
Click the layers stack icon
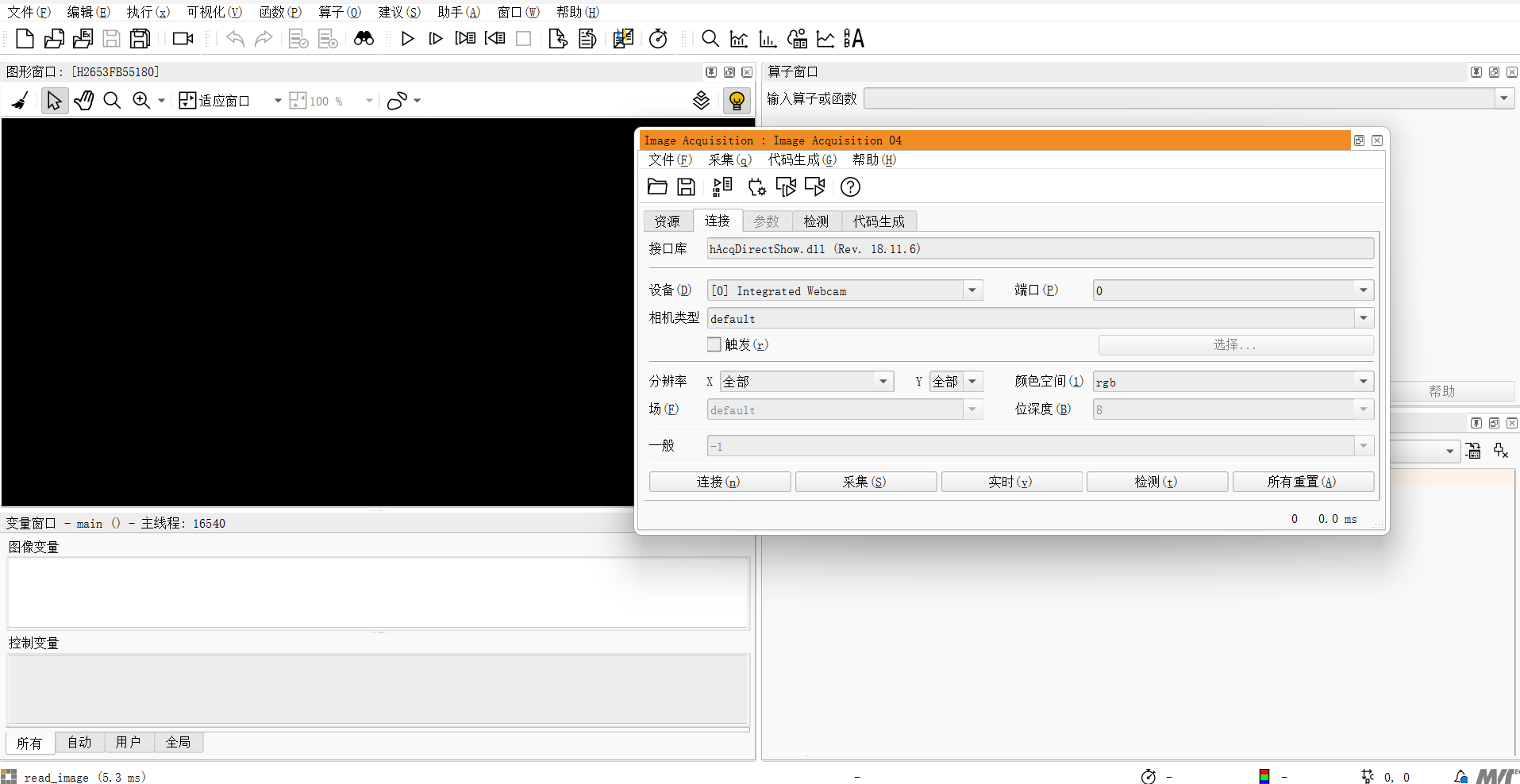tap(701, 100)
